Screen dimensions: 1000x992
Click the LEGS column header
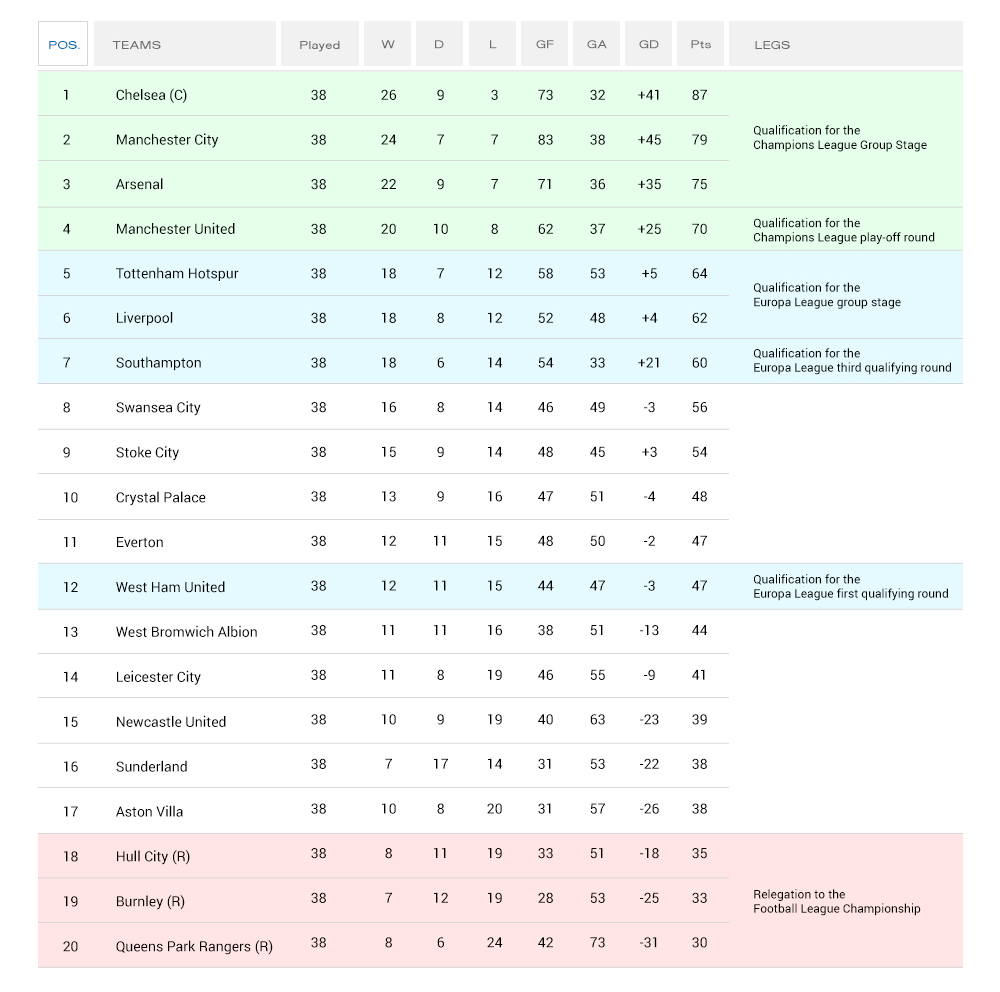tap(772, 45)
